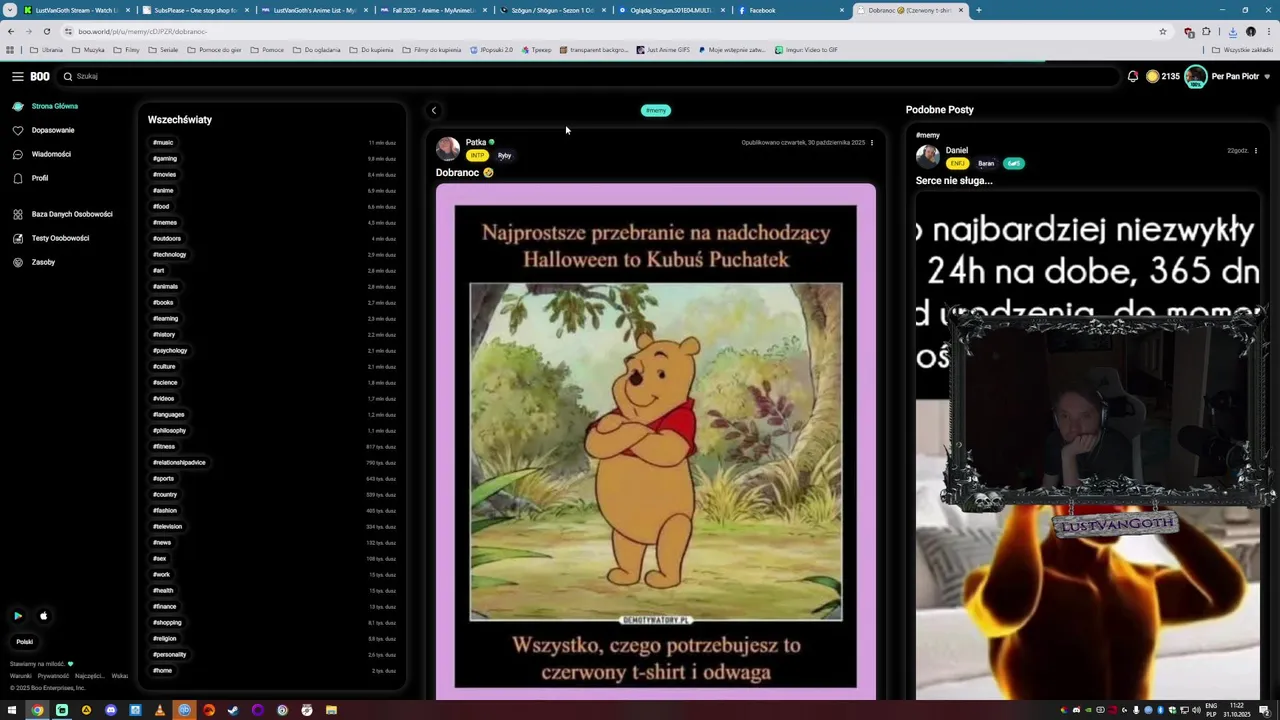Open Wszystkie zakładki folder
Screen dimensions: 1280x720
1242,49
